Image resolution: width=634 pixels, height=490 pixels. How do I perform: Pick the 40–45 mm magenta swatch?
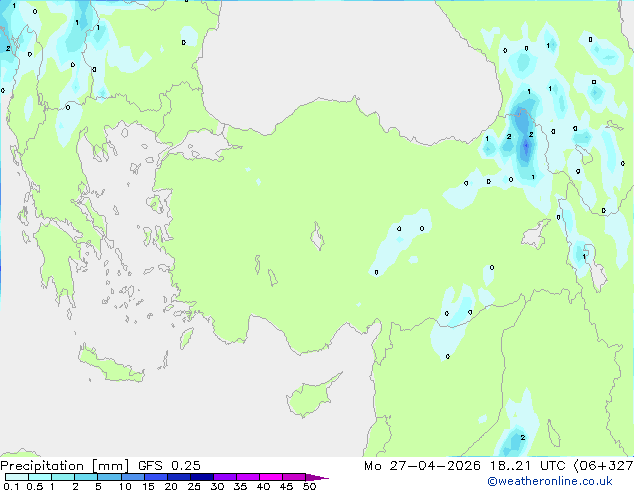pos(271,477)
